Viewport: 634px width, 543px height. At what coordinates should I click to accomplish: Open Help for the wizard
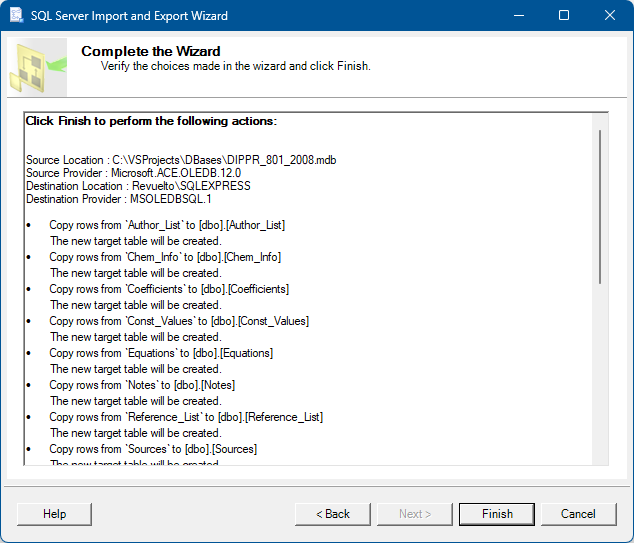point(55,514)
